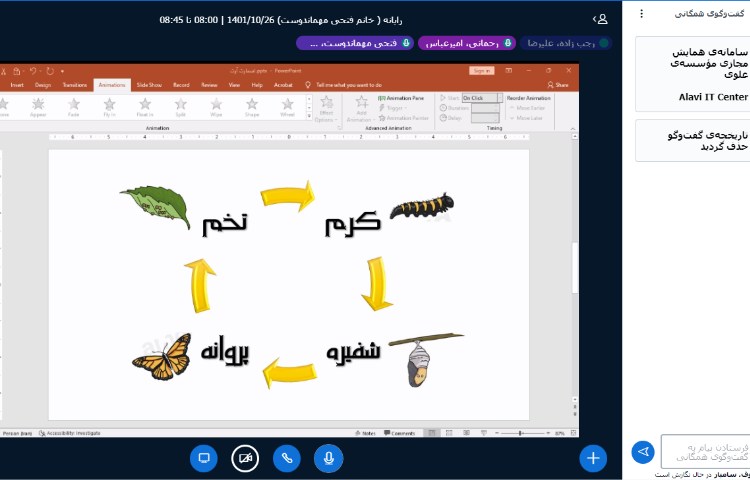Screen dimensions: 750x480
Task: Open the Transitions ribbon tab
Action: 75,85
